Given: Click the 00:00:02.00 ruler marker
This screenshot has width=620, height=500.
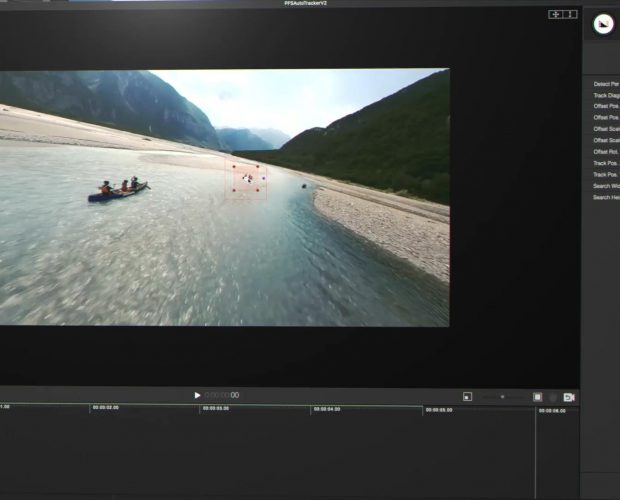Looking at the screenshot, I should [x=106, y=407].
